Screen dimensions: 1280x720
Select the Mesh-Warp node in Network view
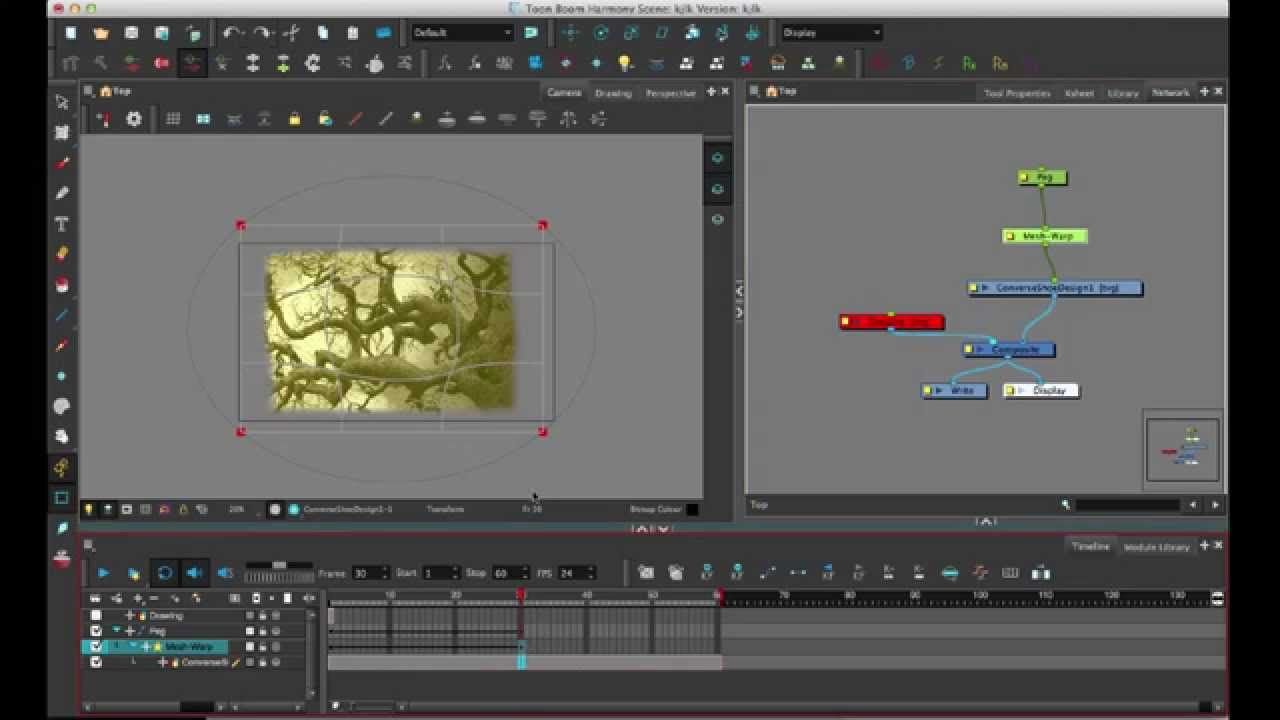coord(1045,236)
